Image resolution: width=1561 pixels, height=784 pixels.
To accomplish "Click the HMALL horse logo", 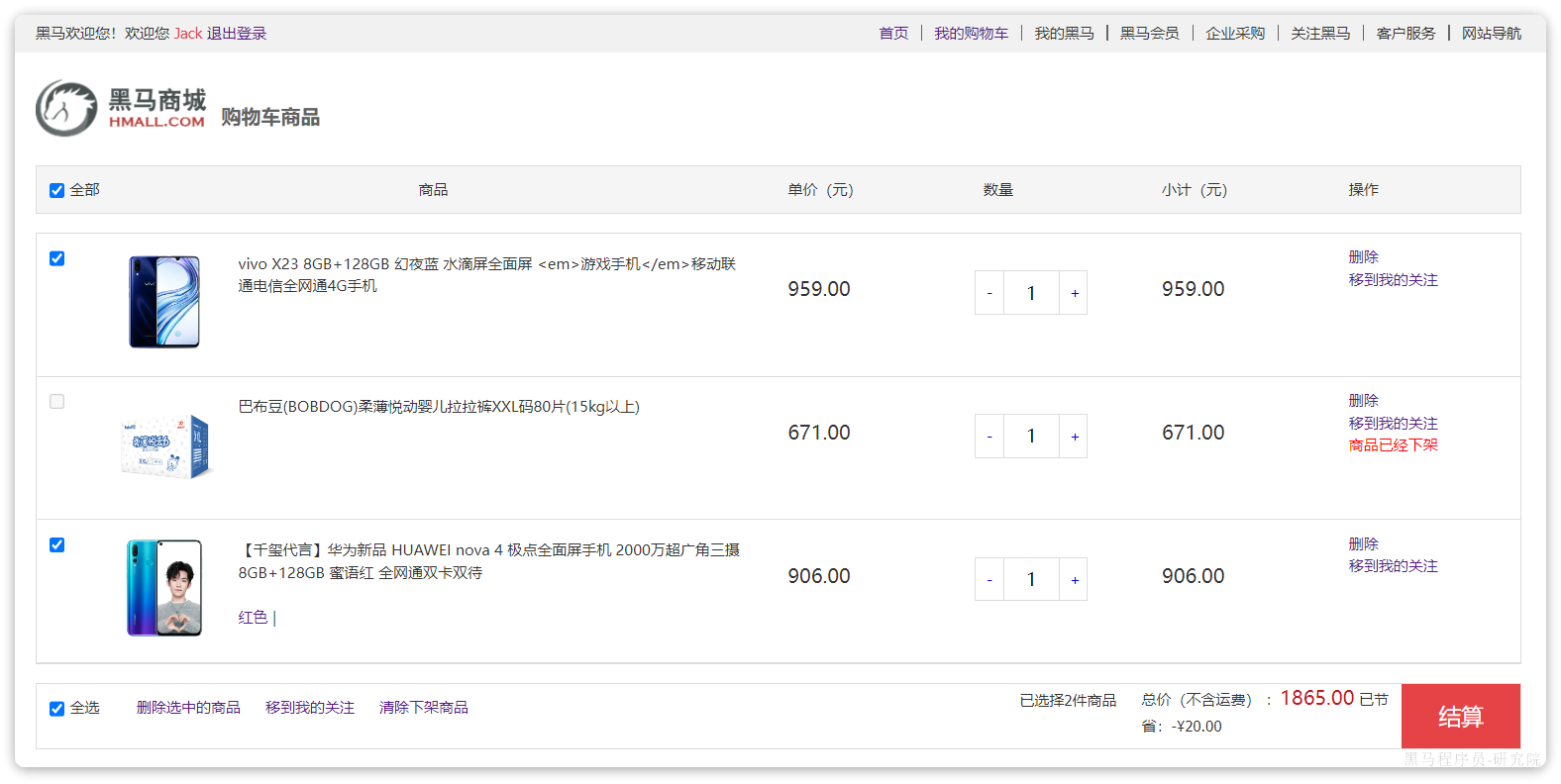I will tap(67, 109).
